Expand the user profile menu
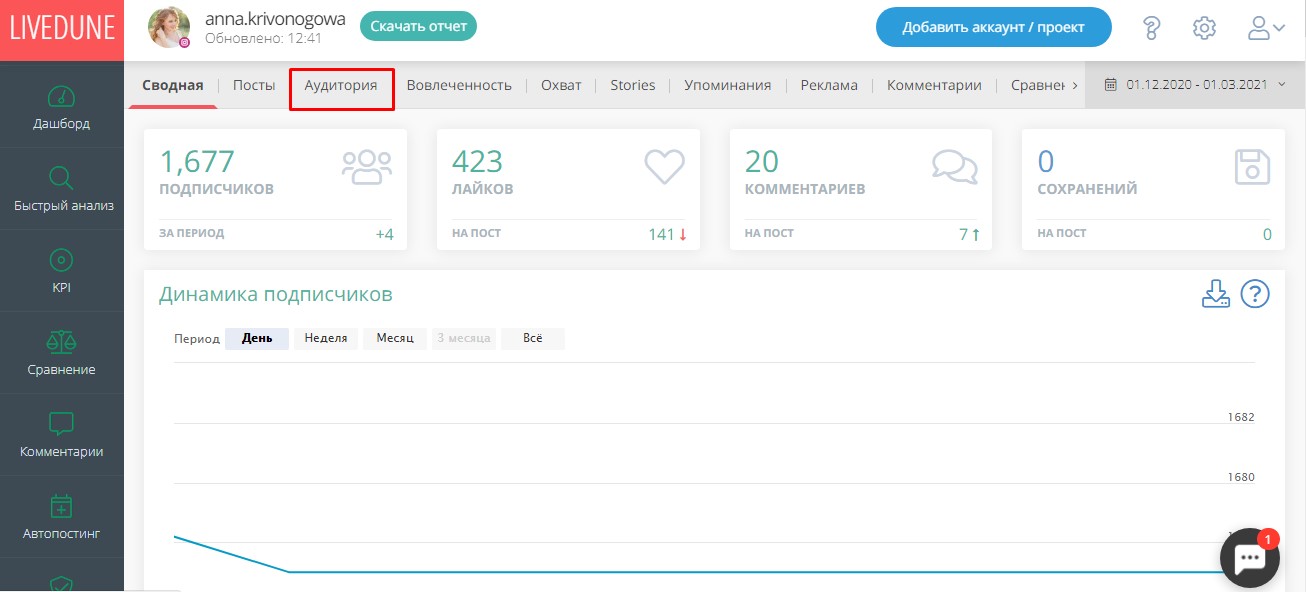1306x592 pixels. 1266,28
